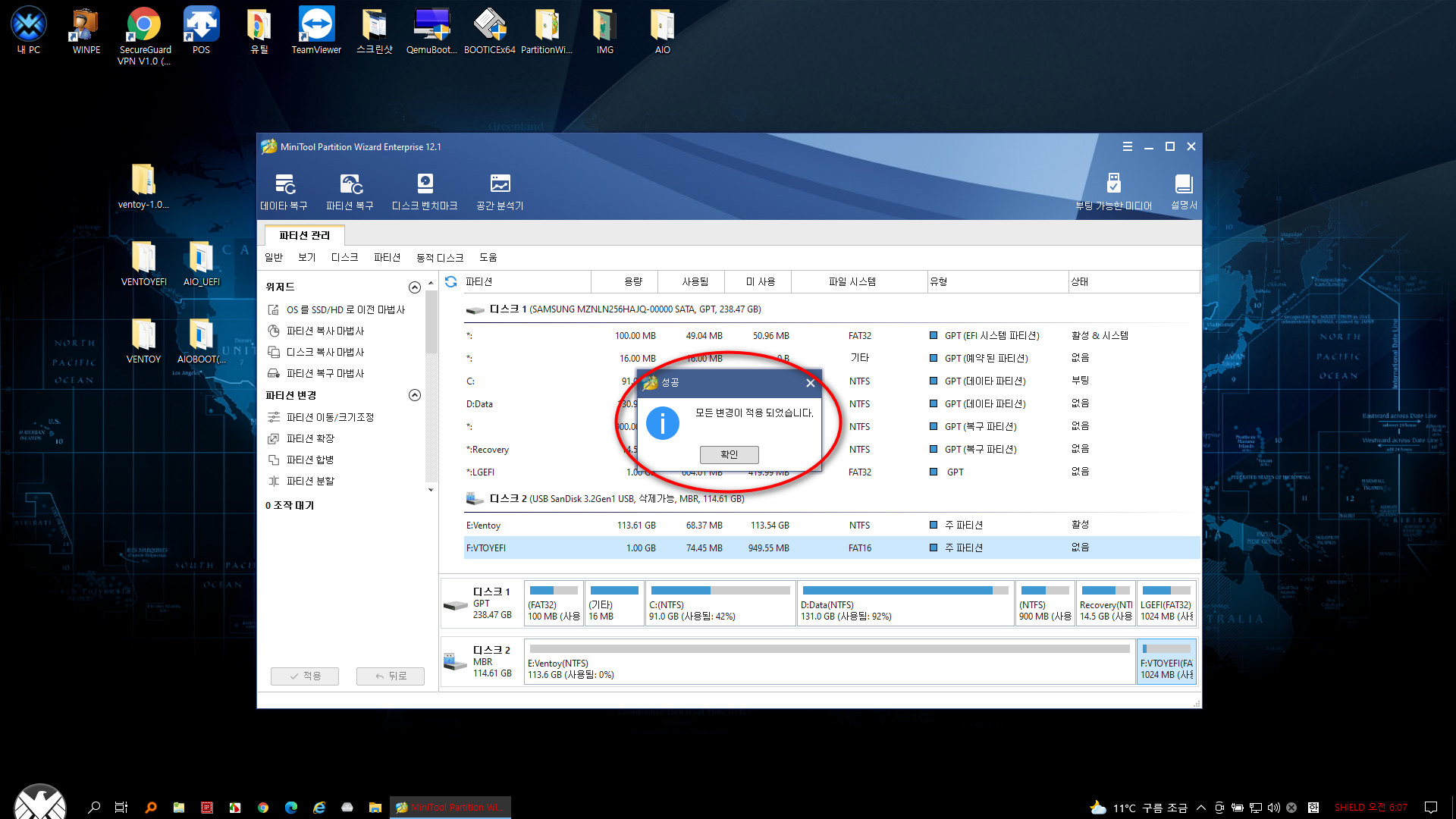Image resolution: width=1456 pixels, height=819 pixels.
Task: Sort by 용량 column header
Action: 624,281
